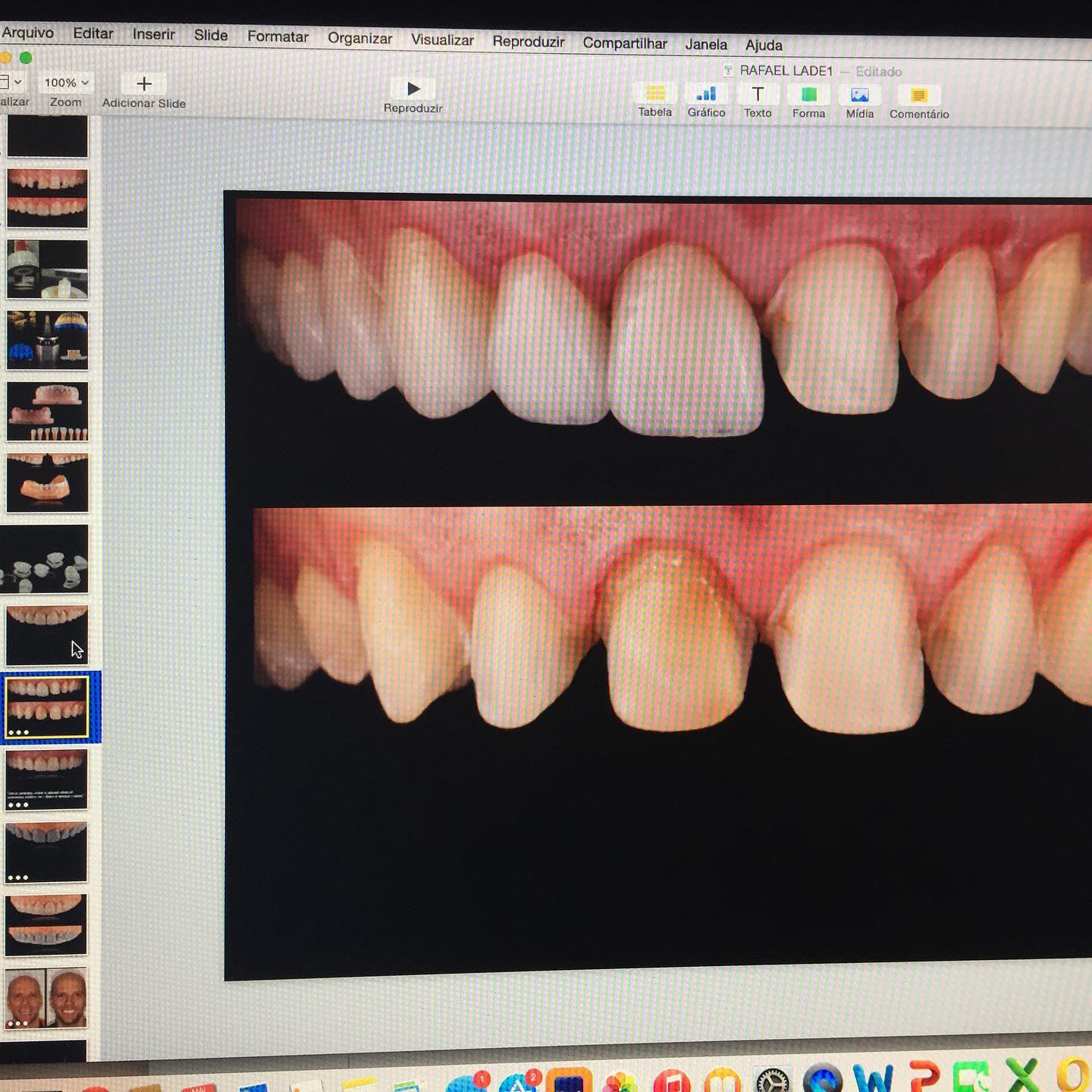Viewport: 1092px width, 1092px height.
Task: Open System Preferences gear in Dock
Action: tap(773, 1080)
